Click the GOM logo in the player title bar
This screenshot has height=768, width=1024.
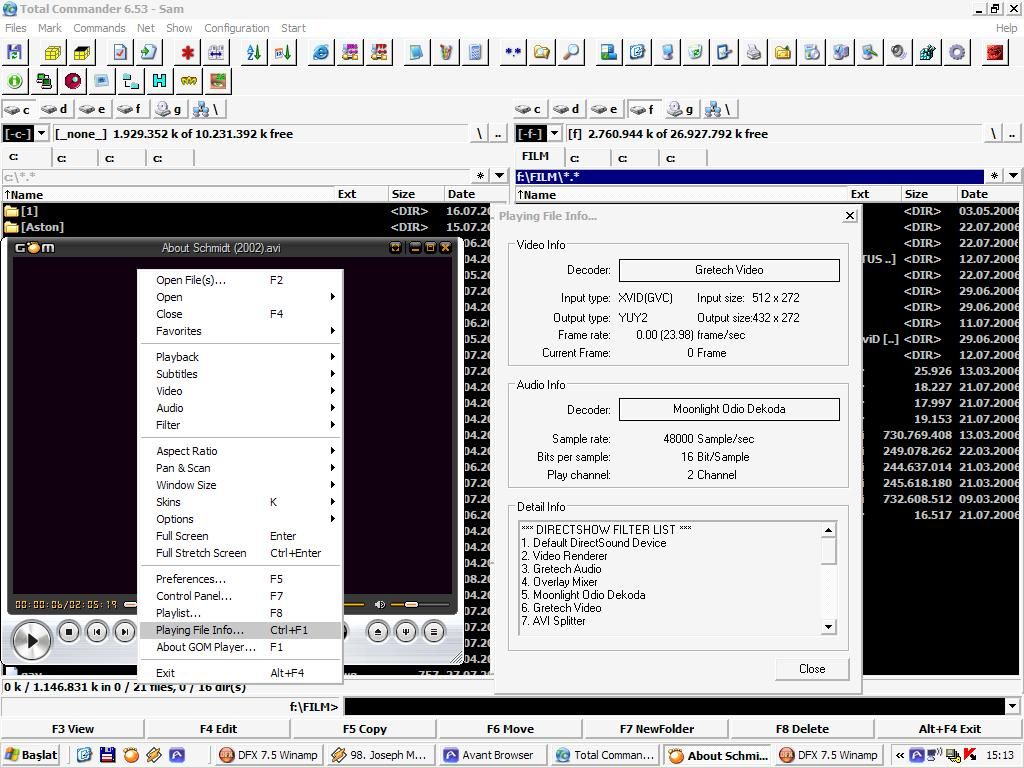click(35, 248)
